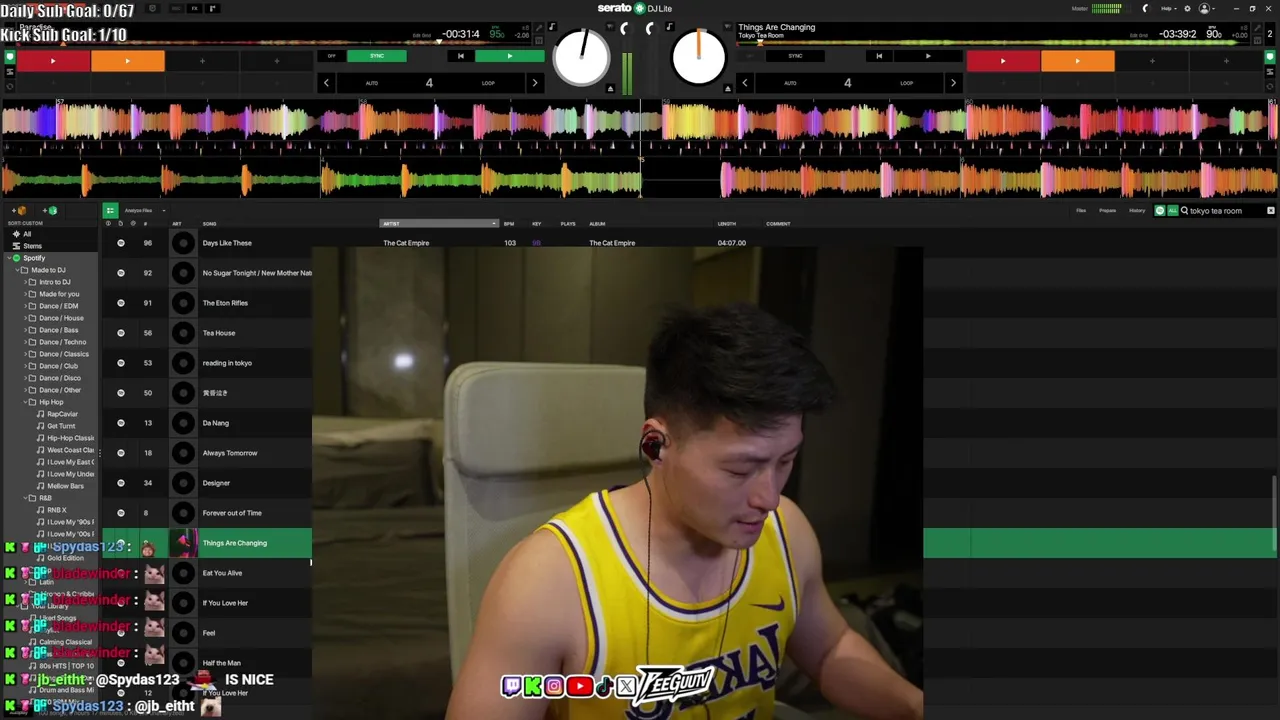
Task: Sort by SONG column header
Action: point(210,224)
